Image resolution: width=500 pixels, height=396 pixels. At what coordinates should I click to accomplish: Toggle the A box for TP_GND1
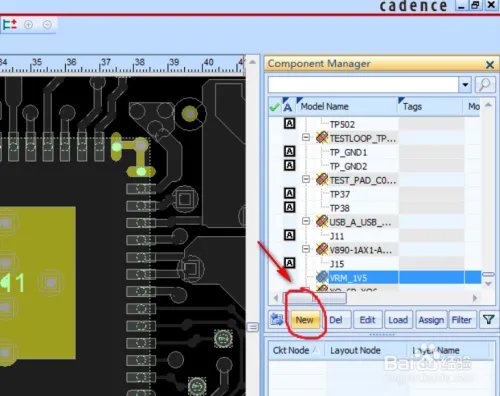tap(289, 152)
